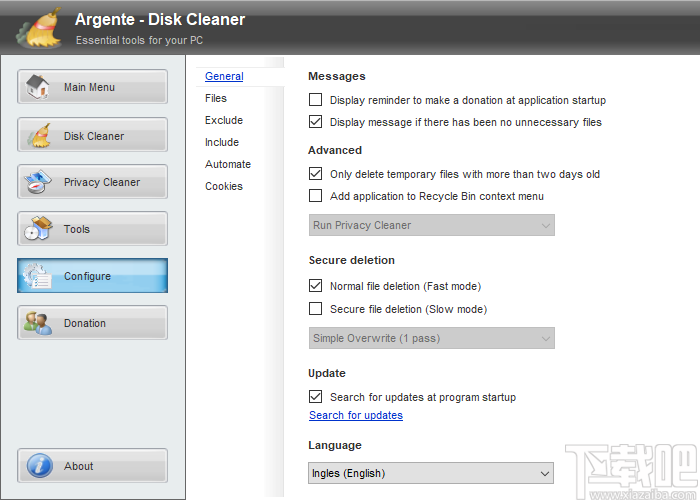Toggle 'Only delete temporary files' checkbox
Image resolution: width=700 pixels, height=500 pixels.
click(316, 174)
